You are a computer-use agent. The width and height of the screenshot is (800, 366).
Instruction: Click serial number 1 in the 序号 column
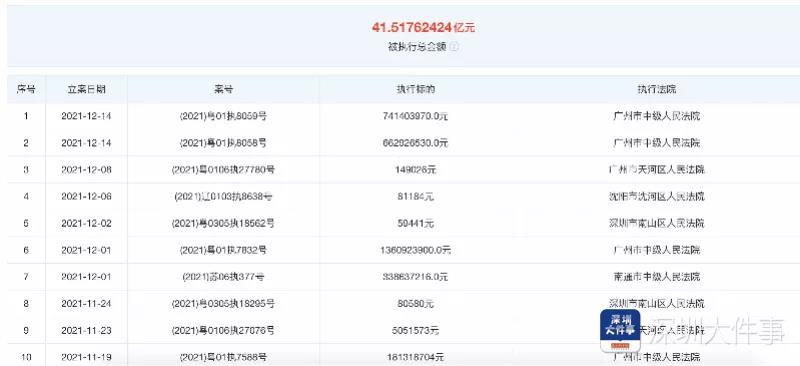click(26, 116)
